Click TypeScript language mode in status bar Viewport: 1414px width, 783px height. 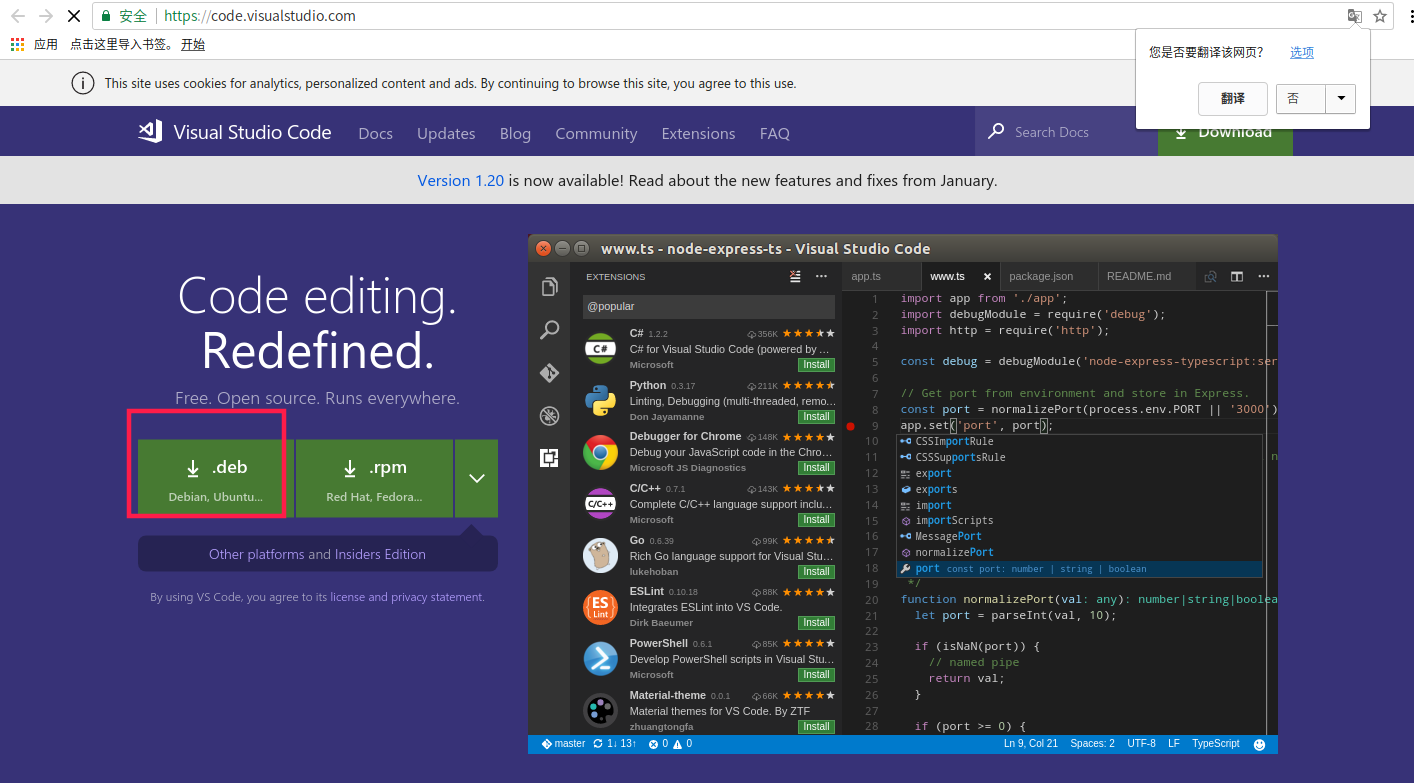click(x=1215, y=744)
